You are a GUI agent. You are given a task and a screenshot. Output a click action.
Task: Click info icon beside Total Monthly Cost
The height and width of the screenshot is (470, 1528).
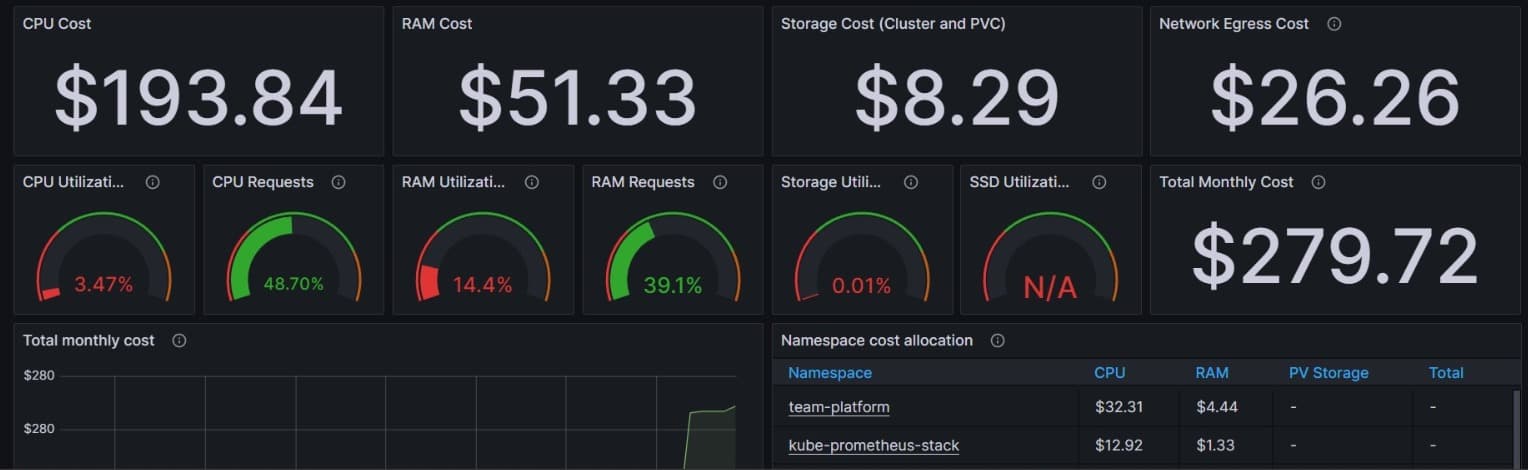pyautogui.click(x=1318, y=182)
